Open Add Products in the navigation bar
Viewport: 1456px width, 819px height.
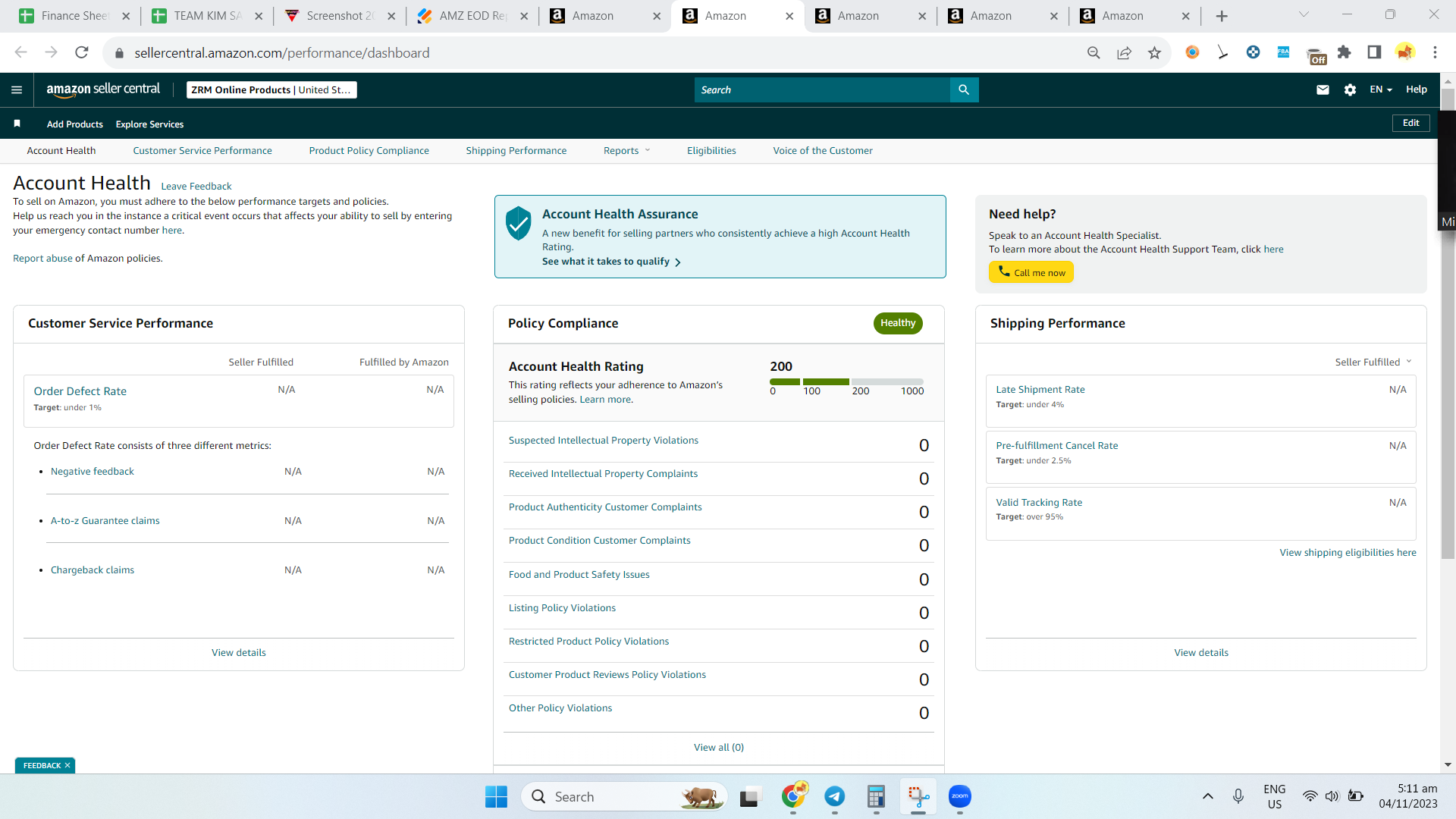75,124
